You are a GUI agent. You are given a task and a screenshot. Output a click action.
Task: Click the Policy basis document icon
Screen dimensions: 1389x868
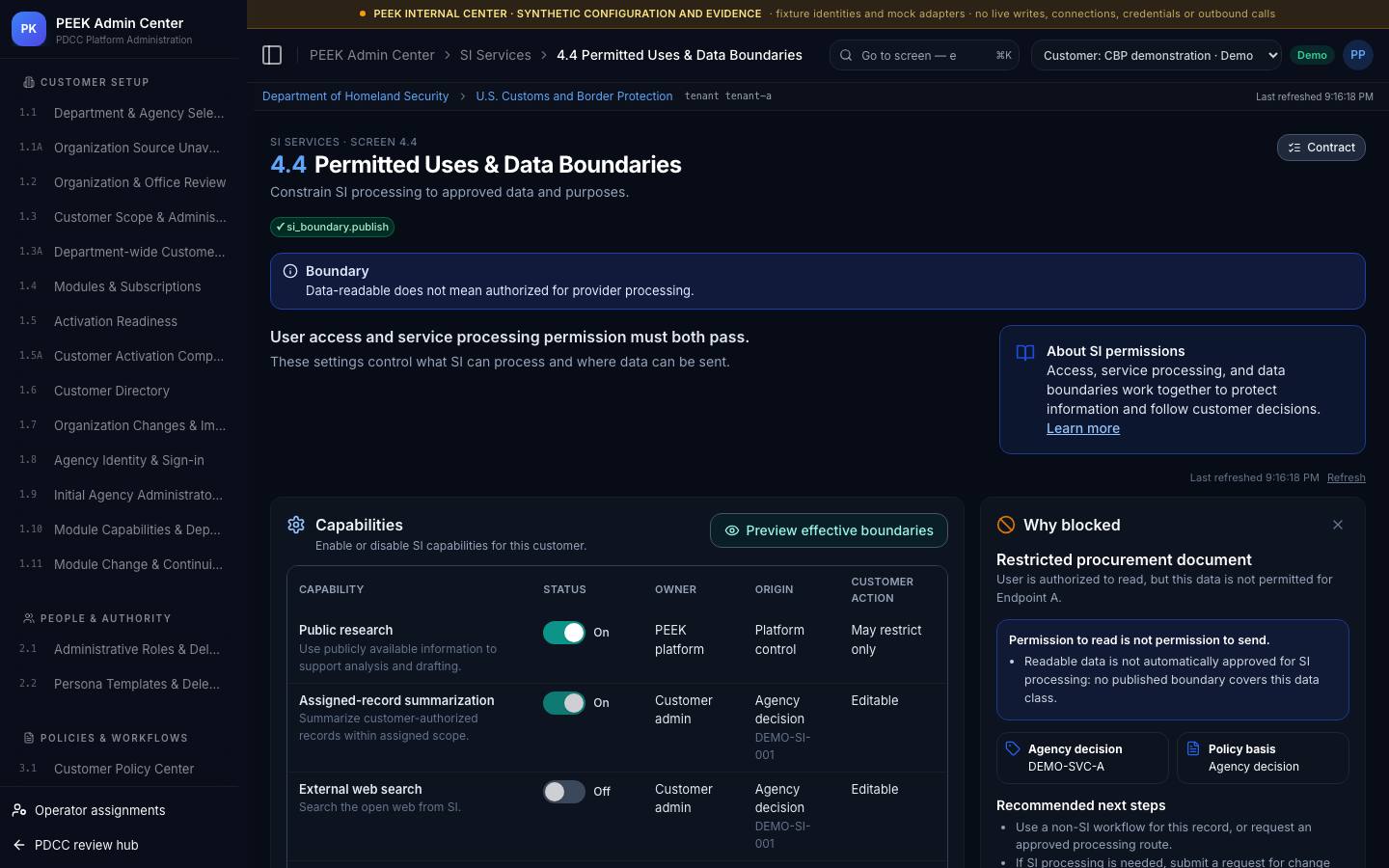(x=1193, y=748)
